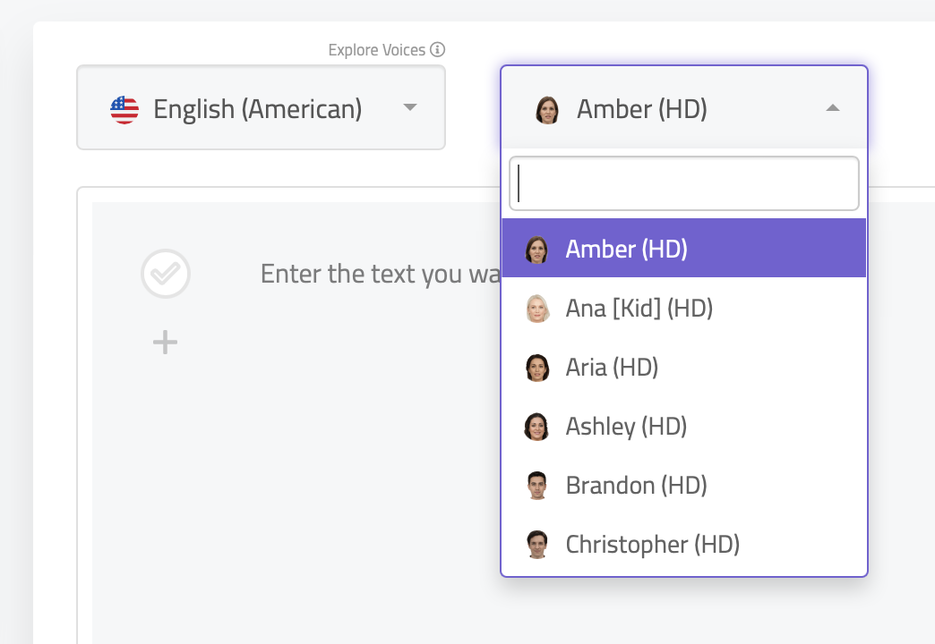Click Brandon's avatar portrait

click(537, 485)
